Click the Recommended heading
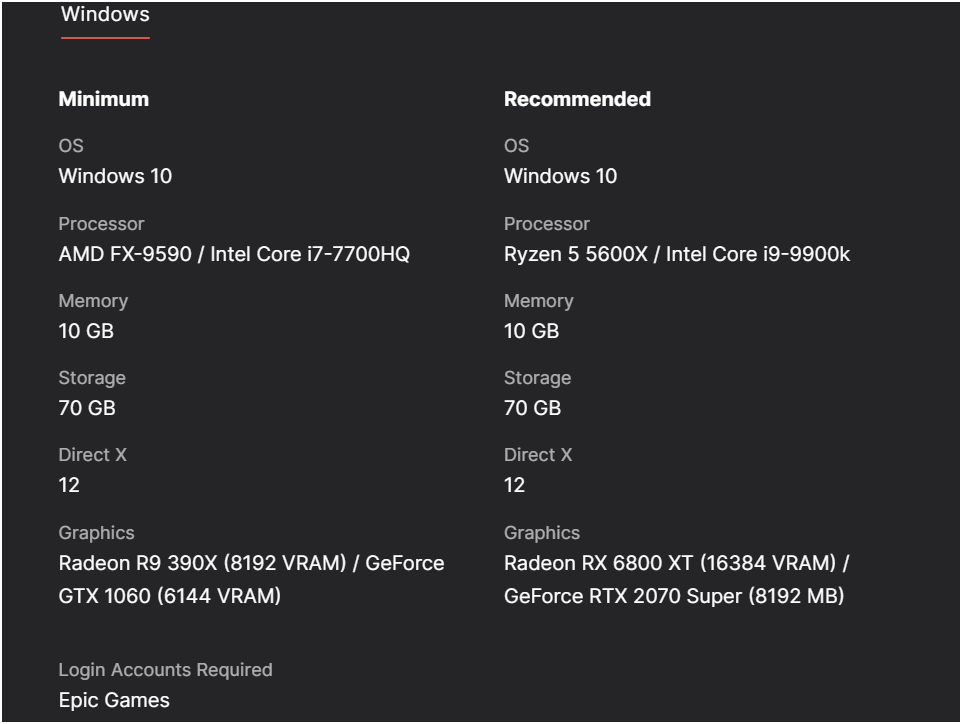The image size is (962, 724). pos(577,99)
